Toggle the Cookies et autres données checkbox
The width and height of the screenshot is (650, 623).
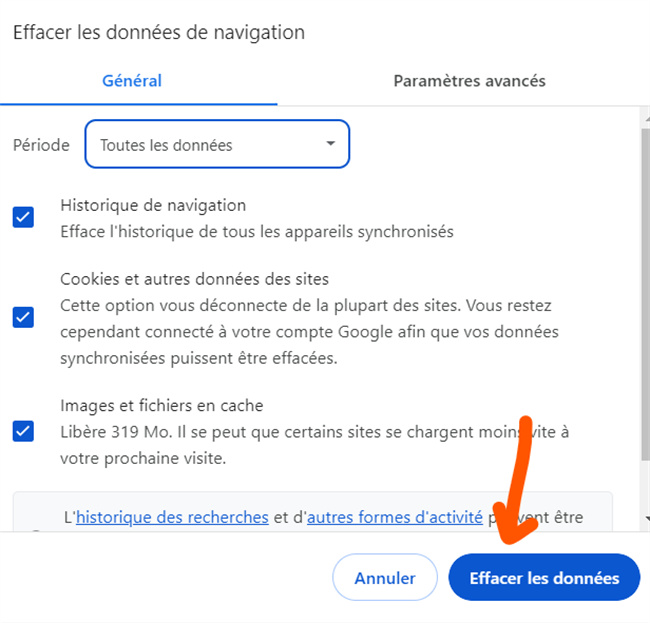tap(23, 317)
